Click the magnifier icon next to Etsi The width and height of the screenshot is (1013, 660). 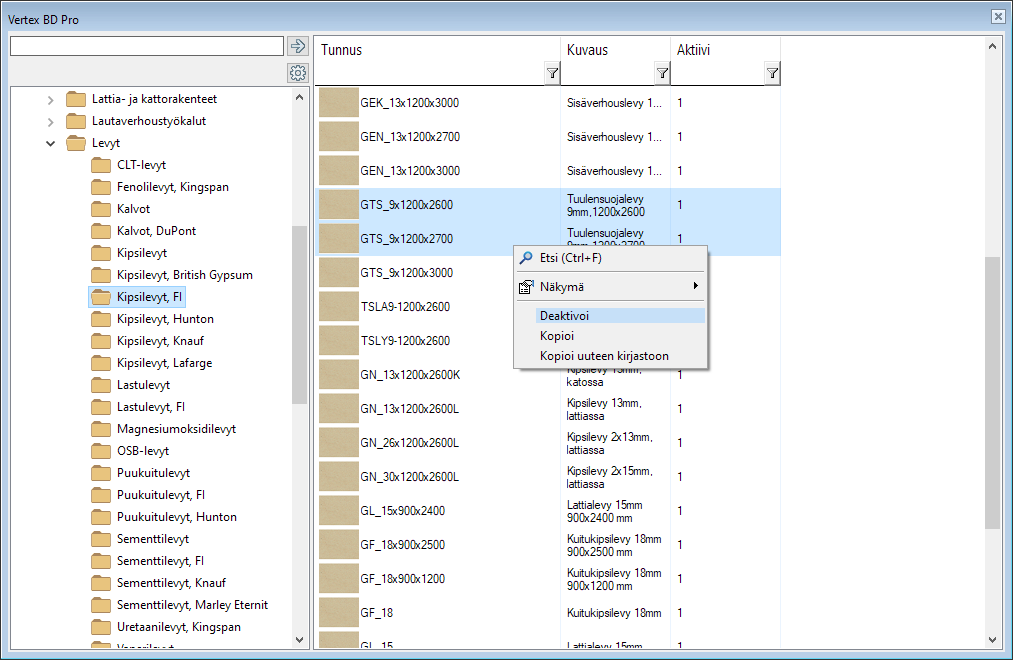[526, 258]
